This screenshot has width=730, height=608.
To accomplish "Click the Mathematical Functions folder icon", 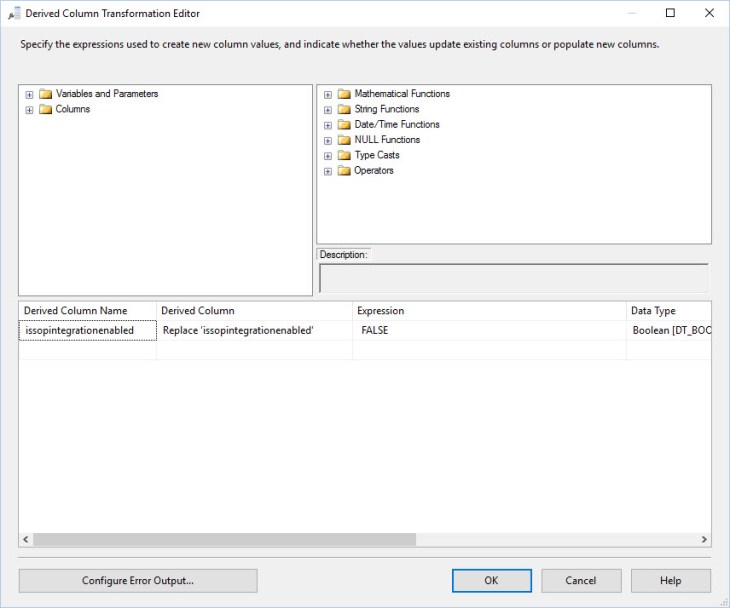I will coord(344,94).
